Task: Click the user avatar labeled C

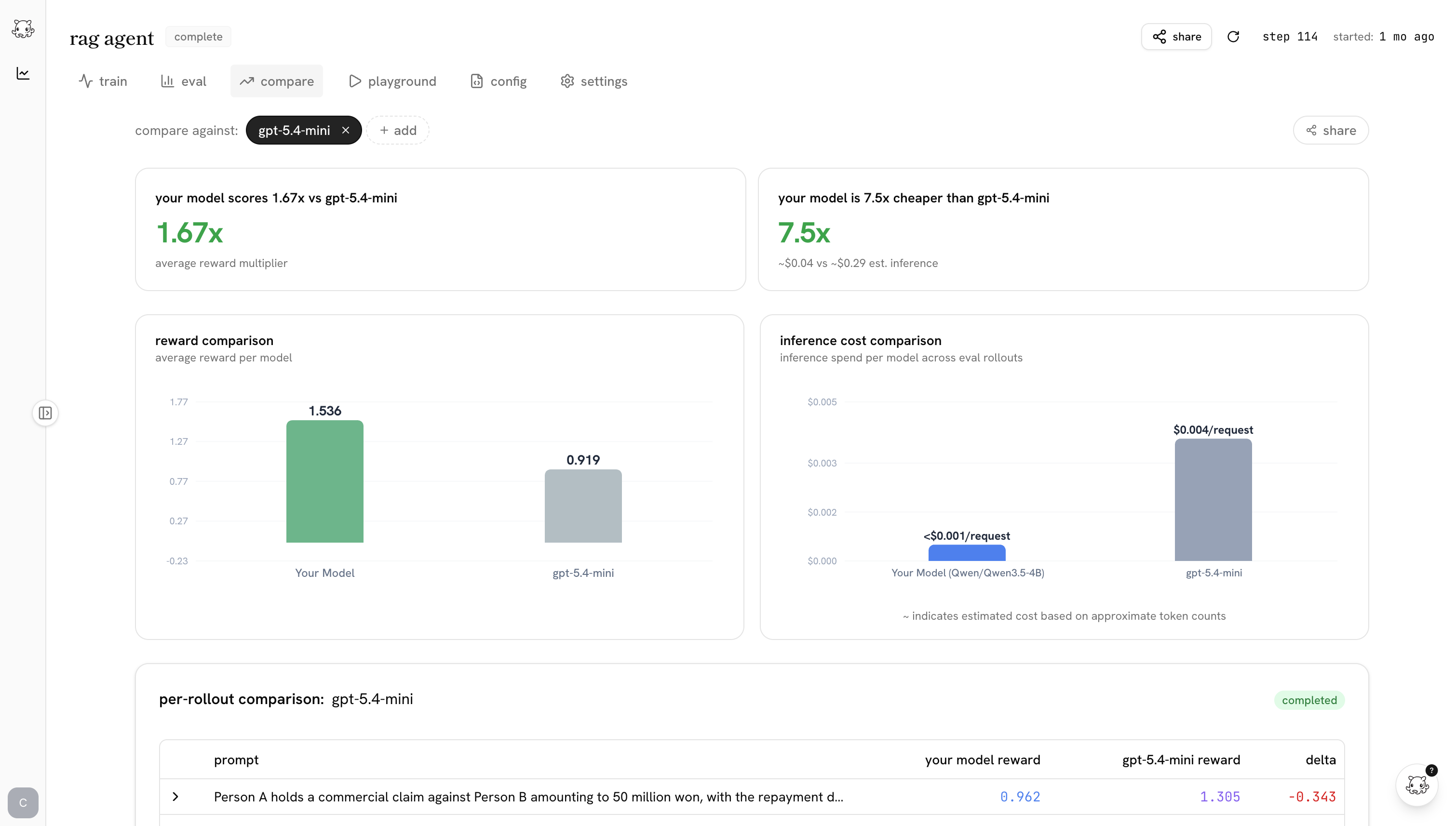Action: 23,803
